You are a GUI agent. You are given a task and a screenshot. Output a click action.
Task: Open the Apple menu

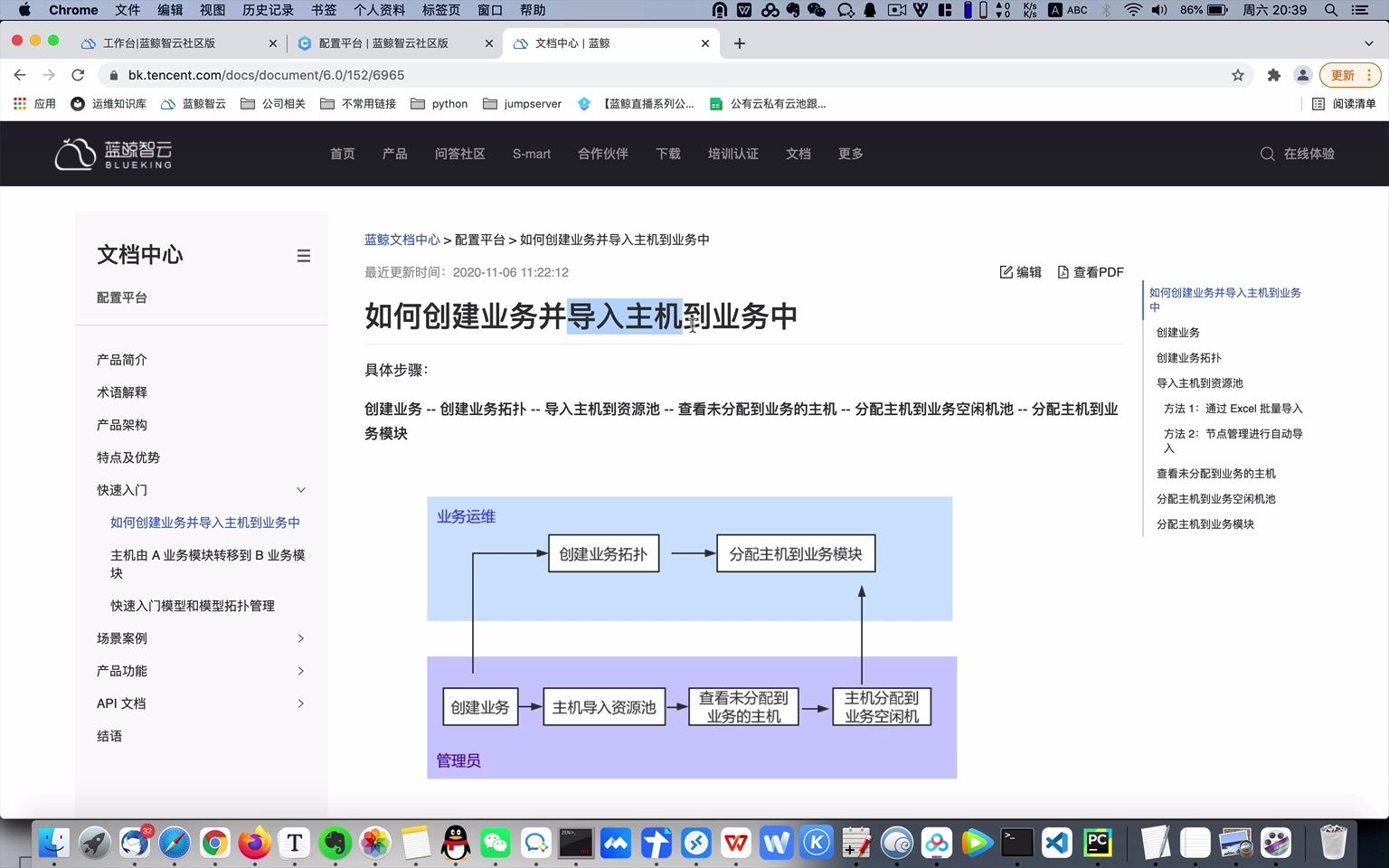24,10
